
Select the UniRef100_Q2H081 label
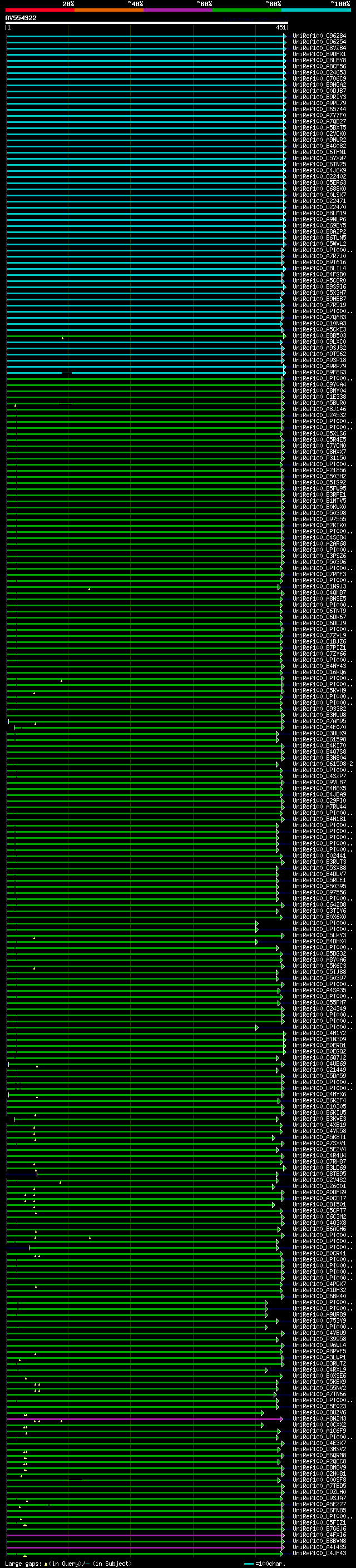(x=319, y=1473)
